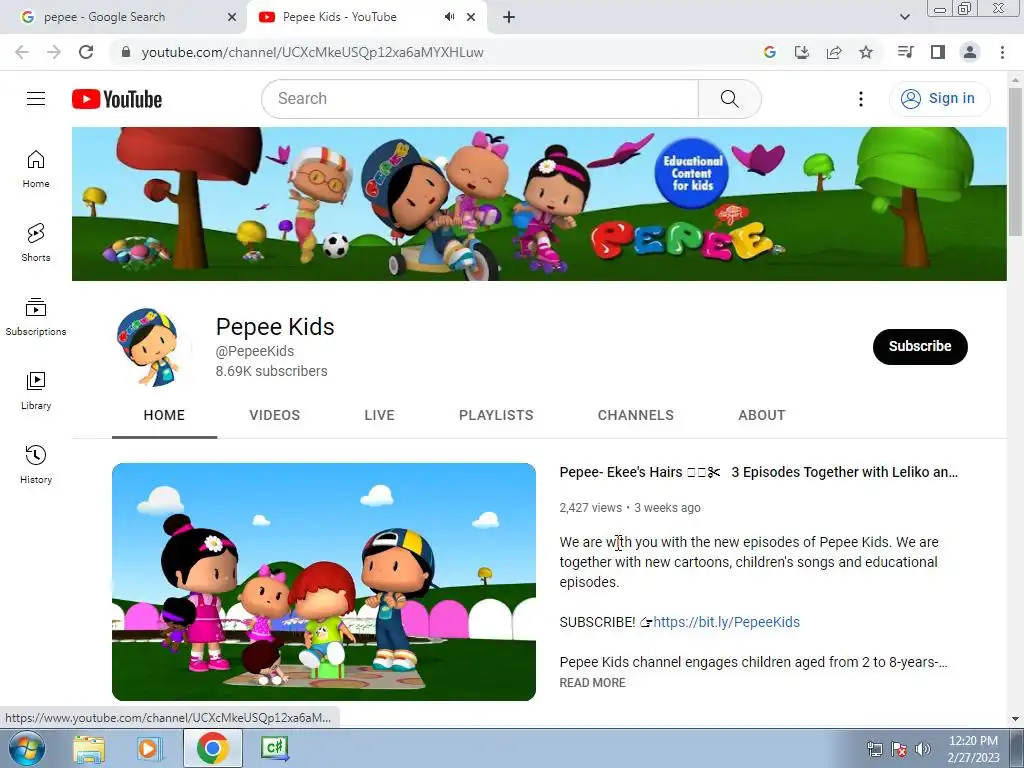The image size is (1024, 768).
Task: Open Library in sidebar
Action: coord(36,391)
